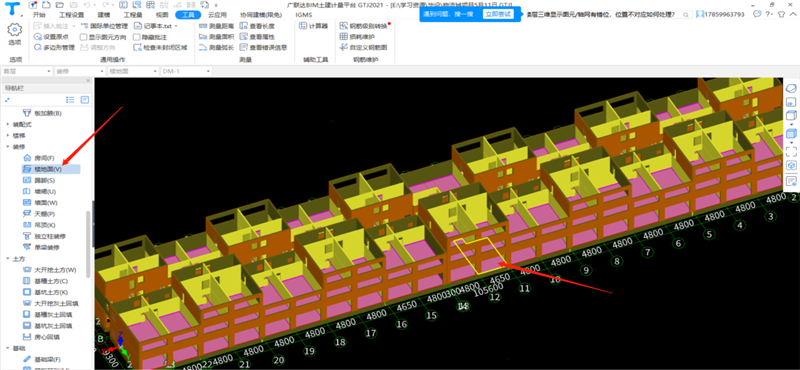The height and width of the screenshot is (370, 800).
Task: Collapse the 装修 tree group
Action: pos(7,146)
